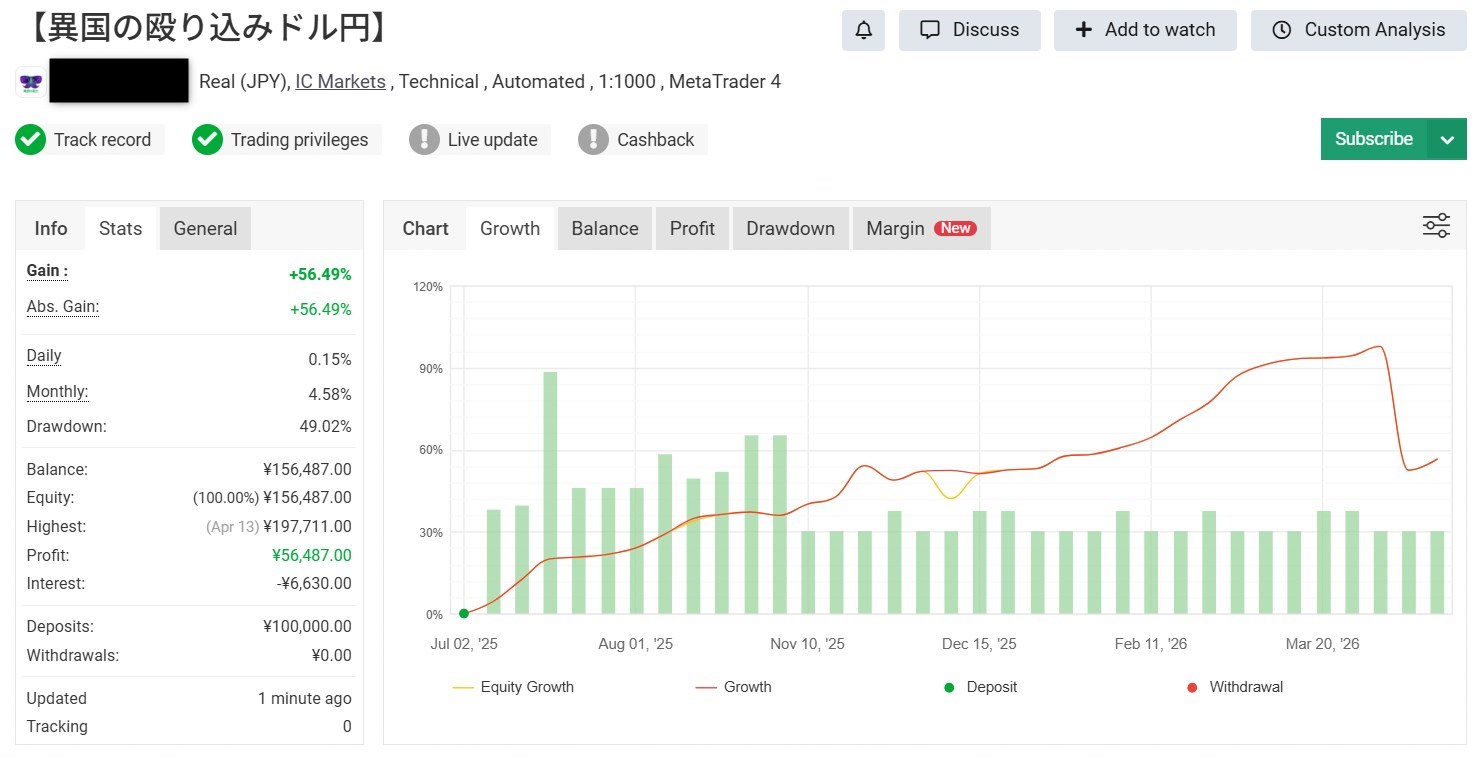Screen dimensions: 1476x760
Task: Click the Cashback exclamation icon
Action: 593,140
